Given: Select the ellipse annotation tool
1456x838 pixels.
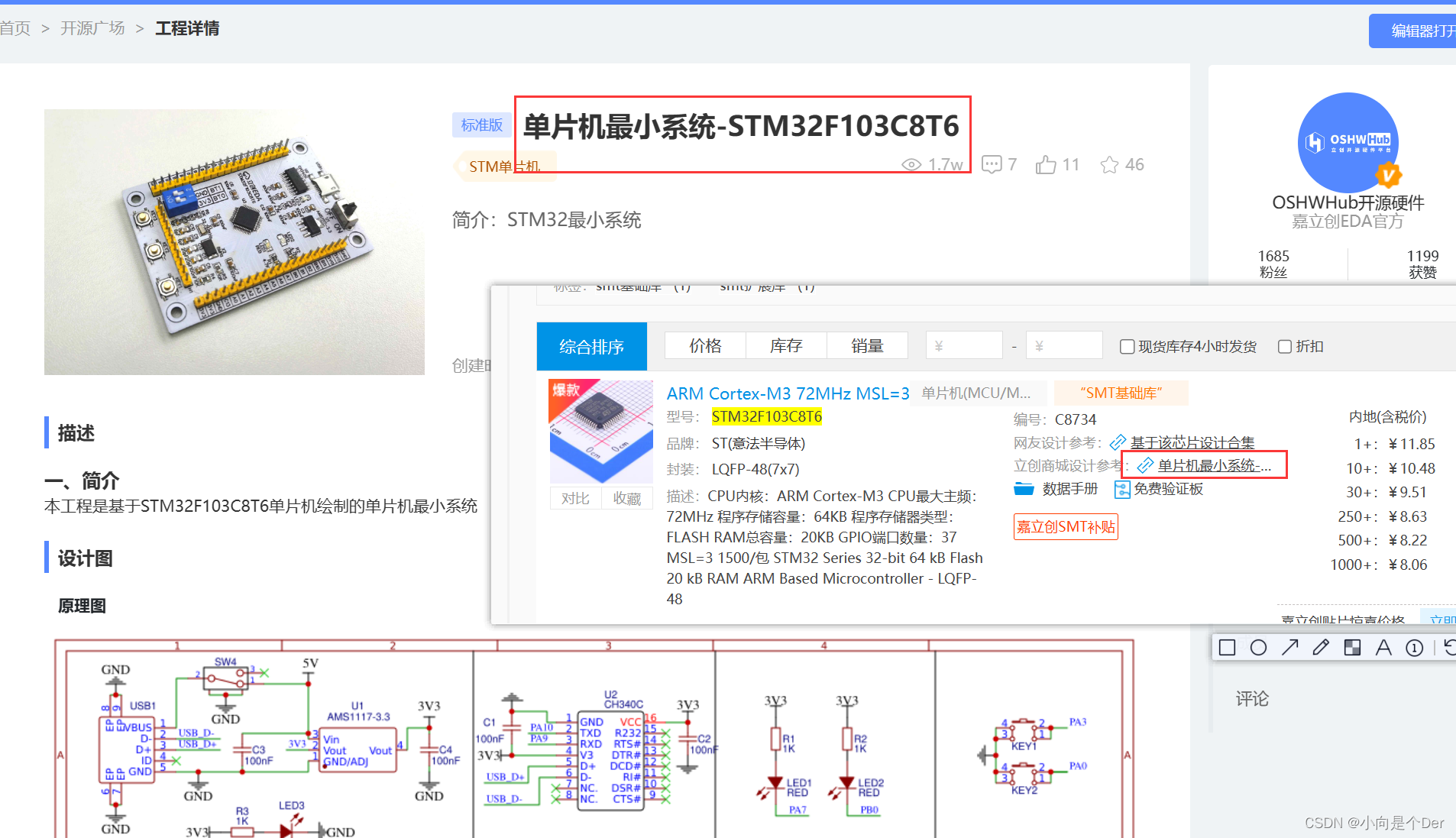Looking at the screenshot, I should click(x=1258, y=648).
